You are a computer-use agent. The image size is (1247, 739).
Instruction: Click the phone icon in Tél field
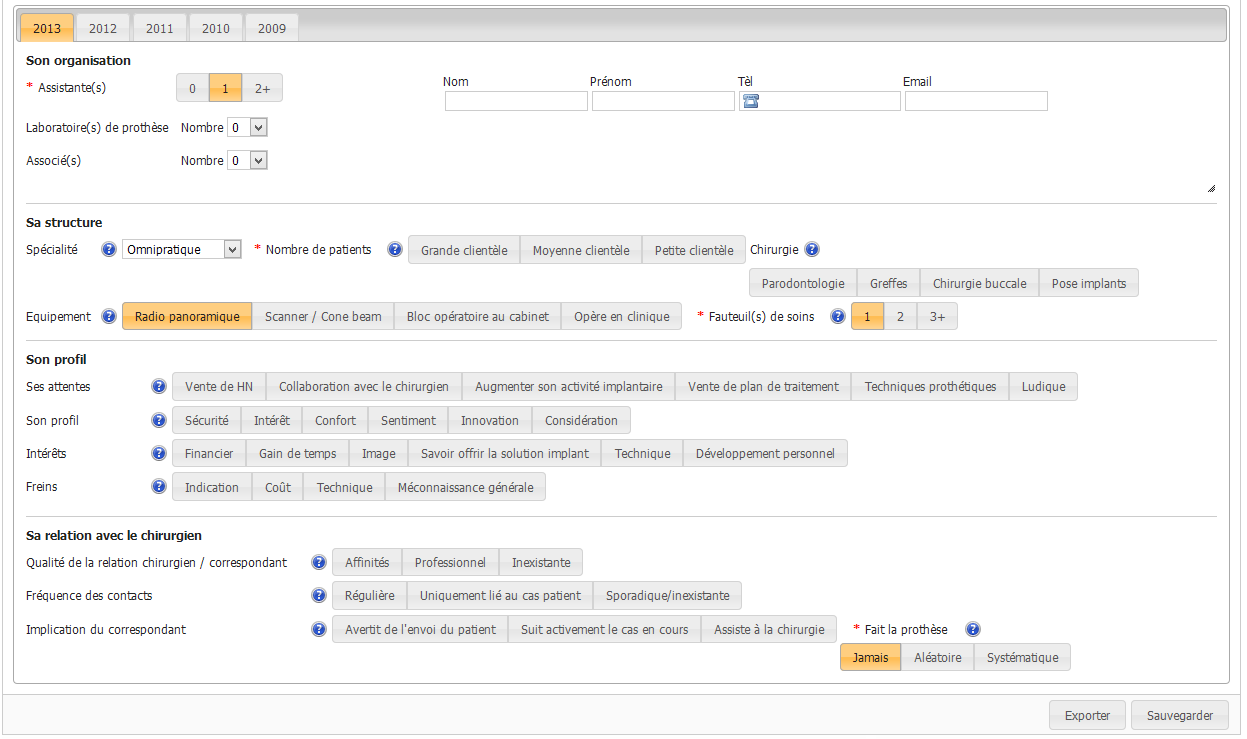coord(751,101)
